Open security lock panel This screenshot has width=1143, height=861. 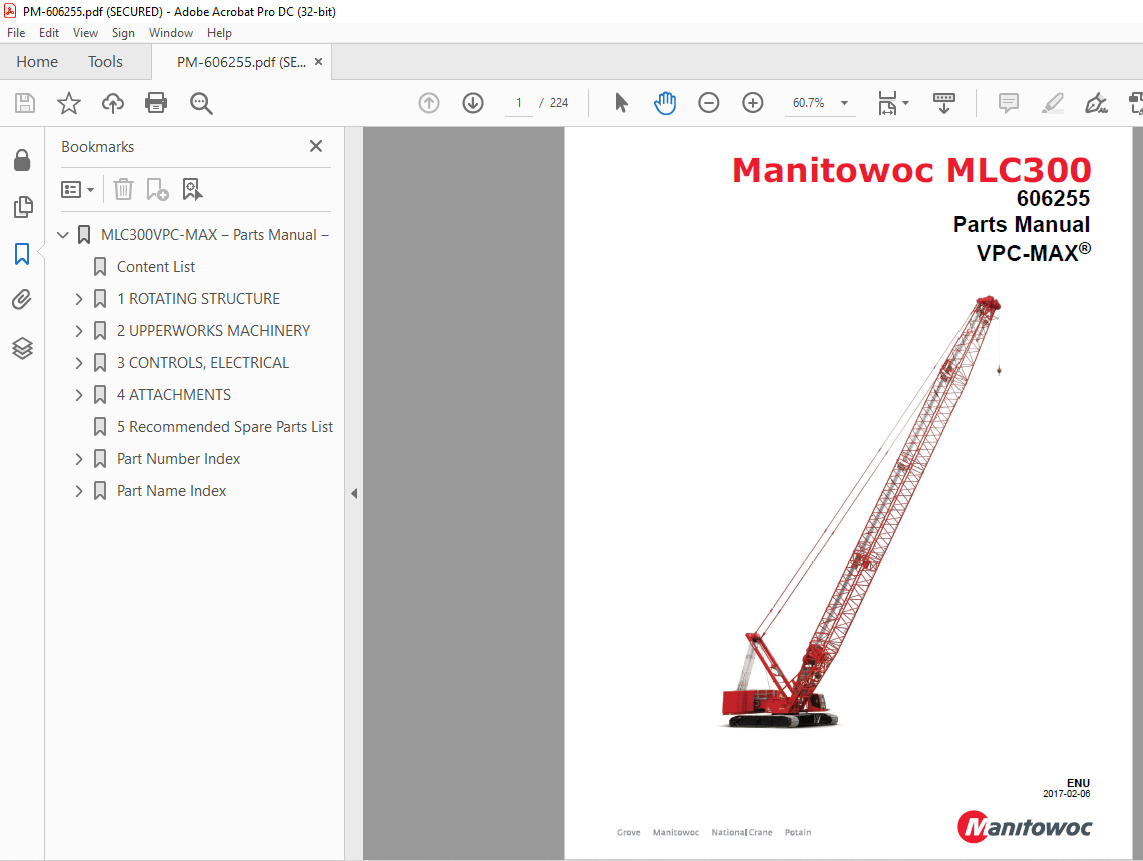[23, 160]
